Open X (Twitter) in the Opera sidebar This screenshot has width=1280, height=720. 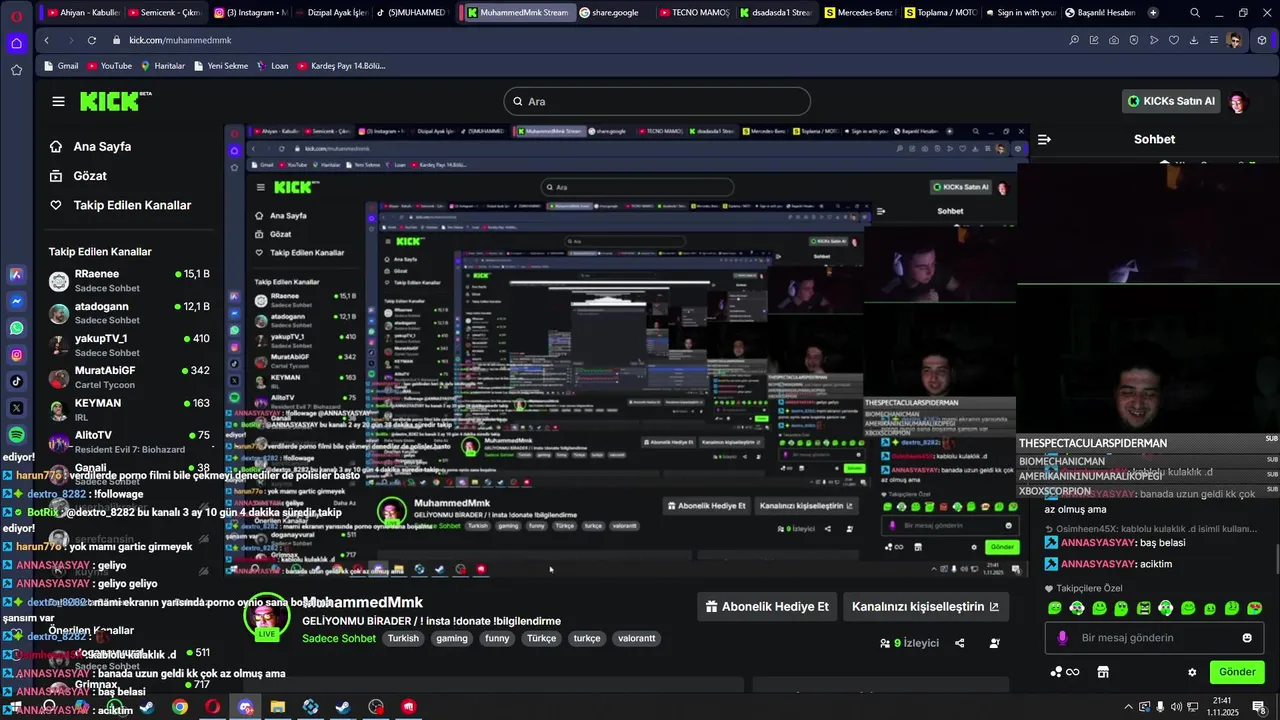(x=16, y=408)
